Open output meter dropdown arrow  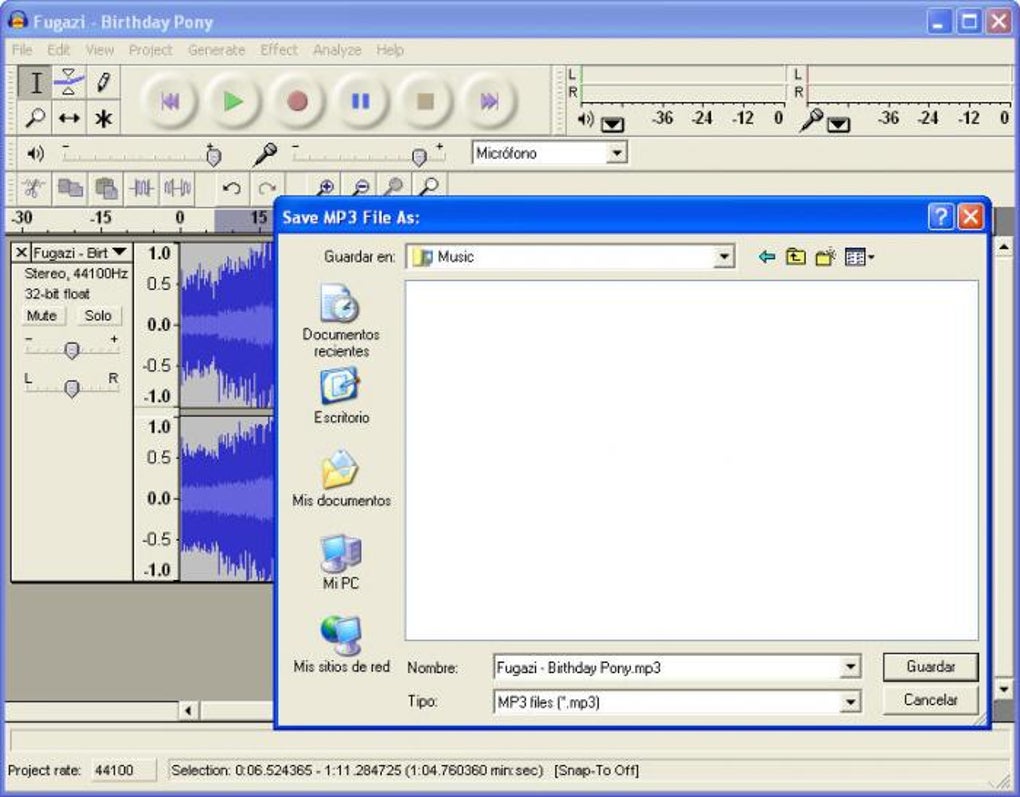612,124
